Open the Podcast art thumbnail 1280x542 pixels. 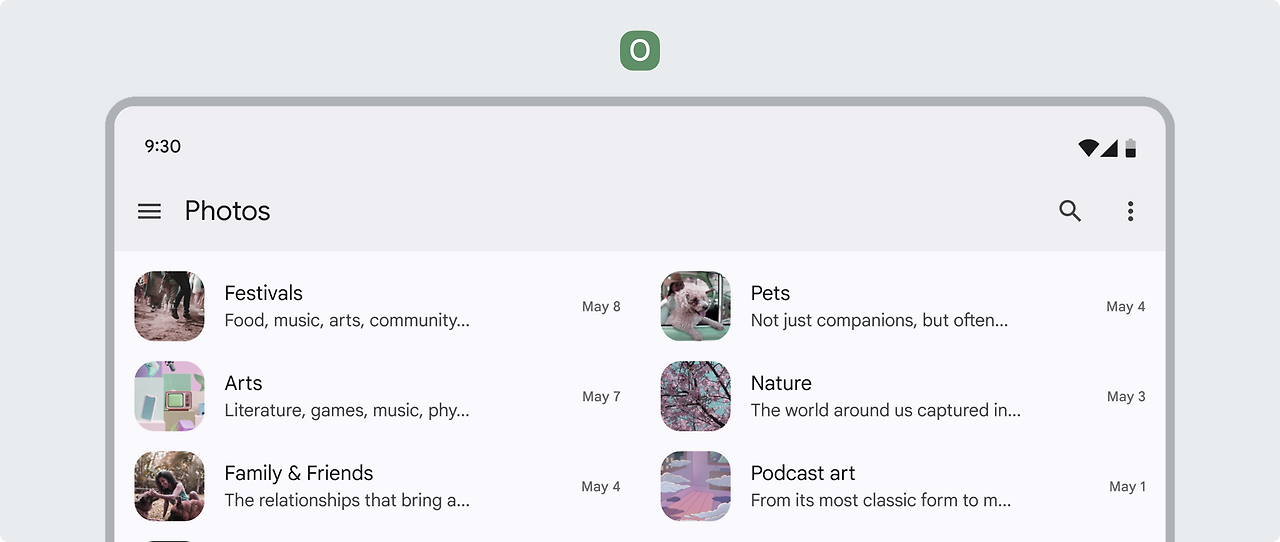(696, 486)
